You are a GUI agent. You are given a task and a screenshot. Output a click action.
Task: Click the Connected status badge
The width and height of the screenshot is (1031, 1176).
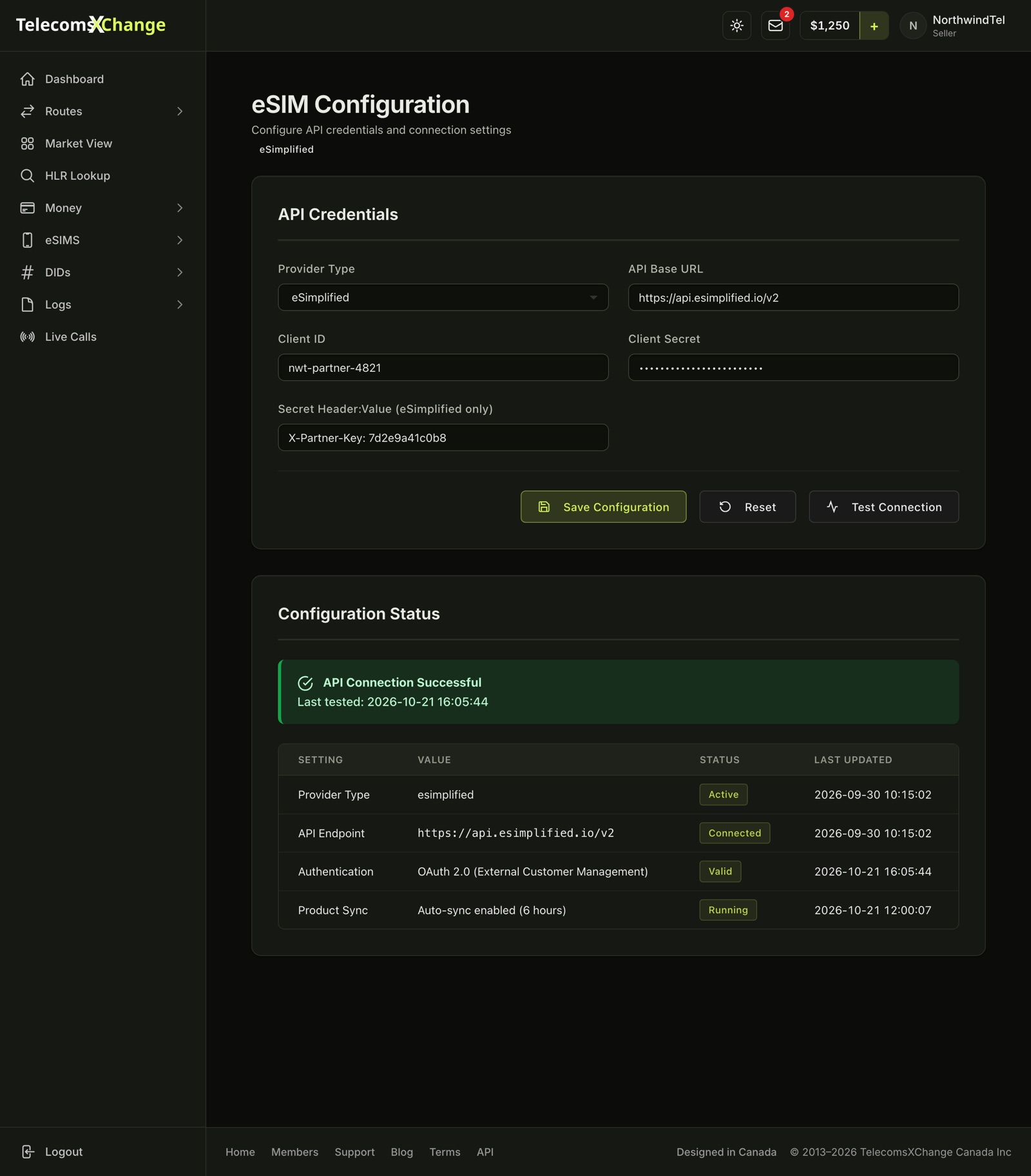[x=735, y=833]
